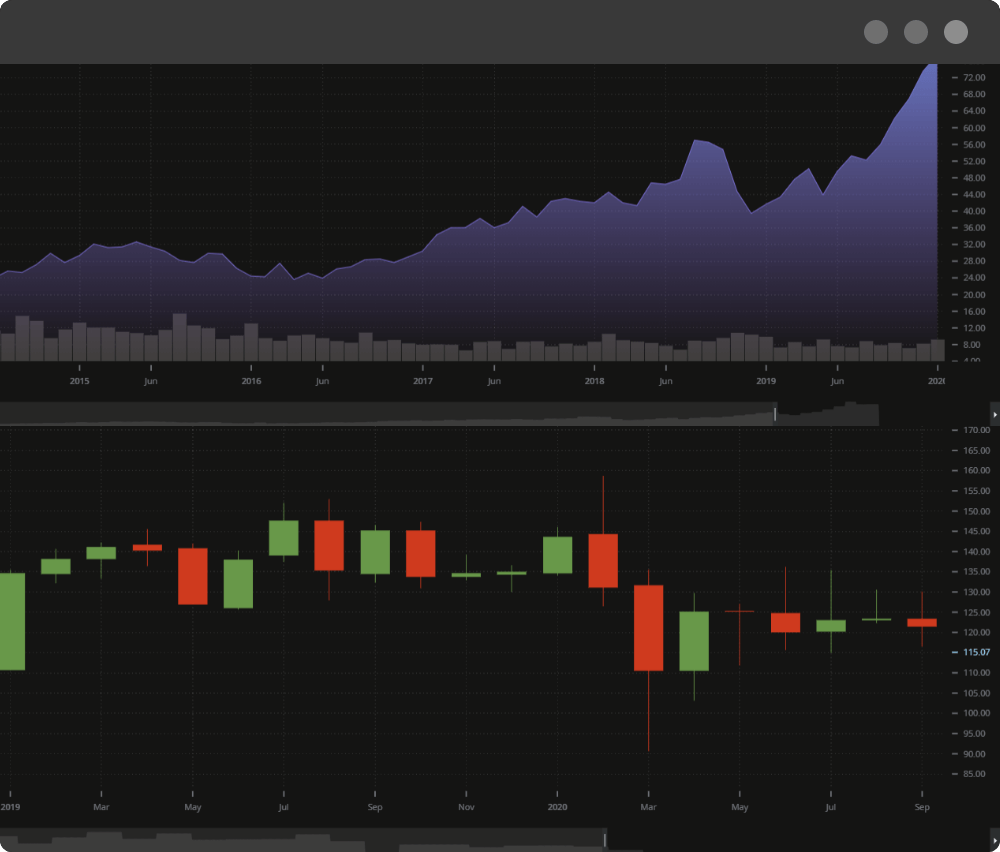
Task: Click the leftmost window control dot
Action: 876,32
